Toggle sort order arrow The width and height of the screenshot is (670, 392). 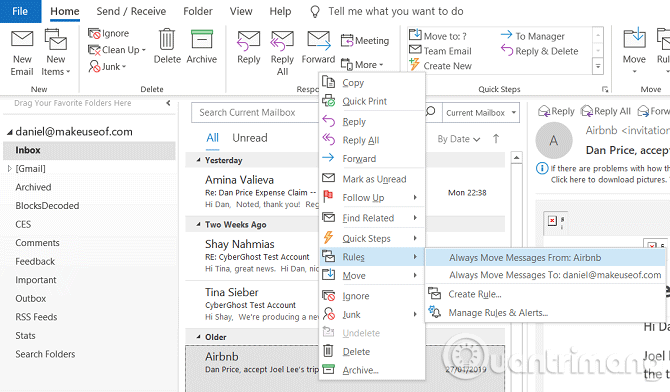pos(496,139)
